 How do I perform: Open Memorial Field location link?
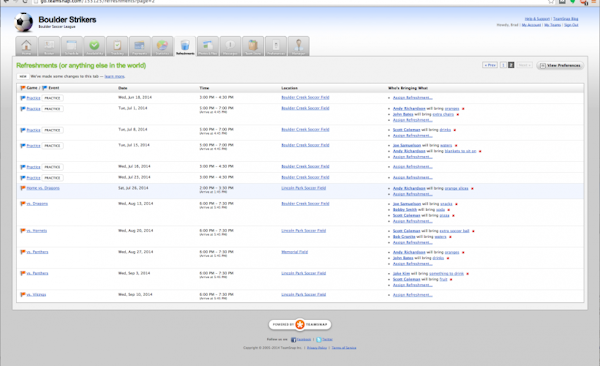pos(295,252)
